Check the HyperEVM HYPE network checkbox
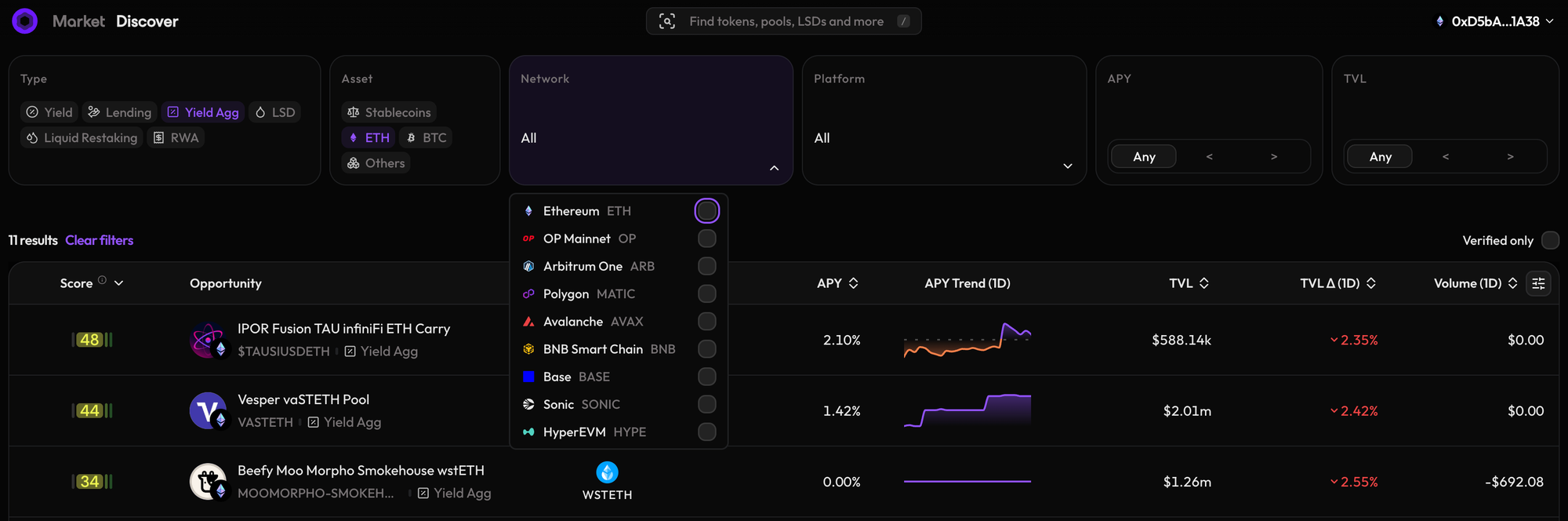 coord(706,432)
